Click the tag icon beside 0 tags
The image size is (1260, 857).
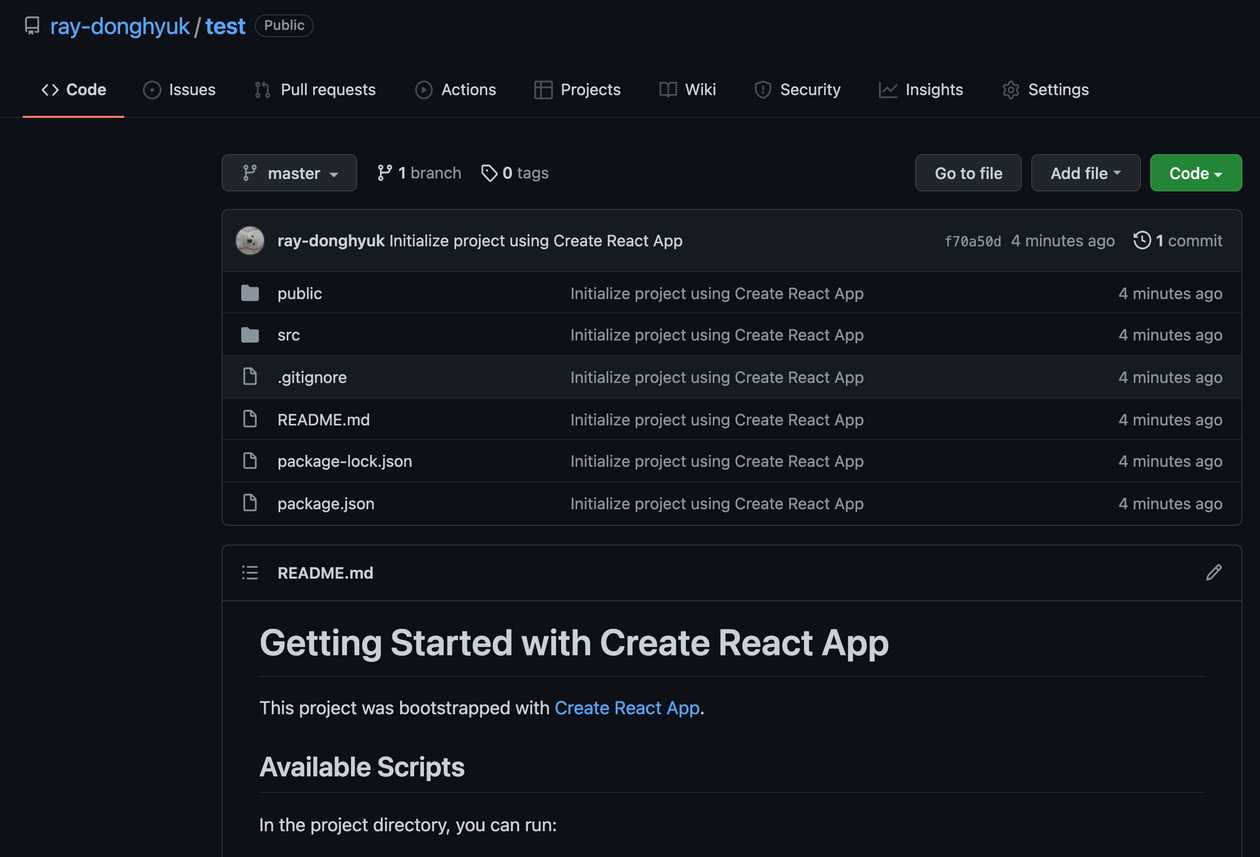(x=489, y=173)
